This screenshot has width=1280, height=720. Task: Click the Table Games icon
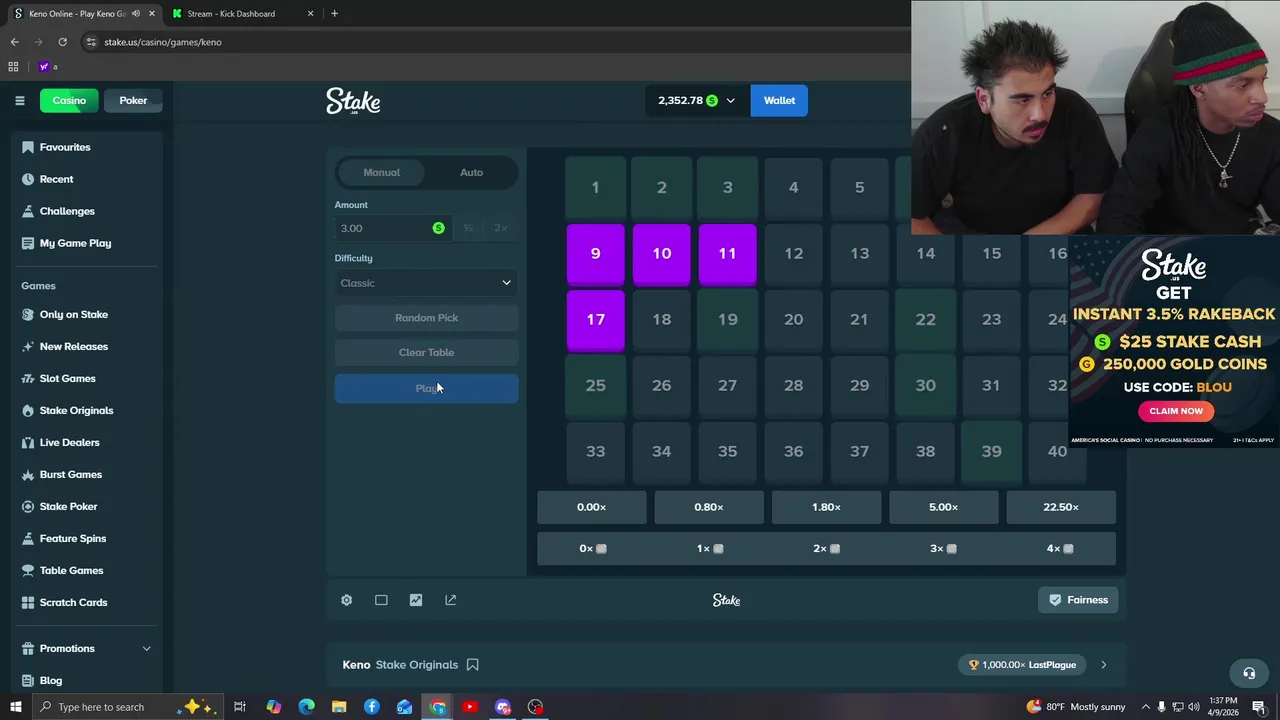[x=28, y=570]
